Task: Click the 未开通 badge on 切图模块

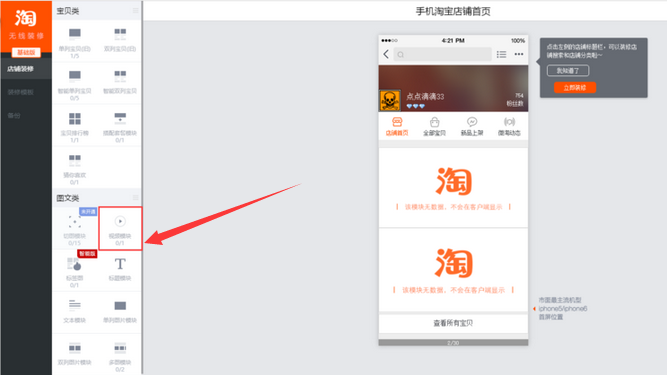Action: click(88, 211)
